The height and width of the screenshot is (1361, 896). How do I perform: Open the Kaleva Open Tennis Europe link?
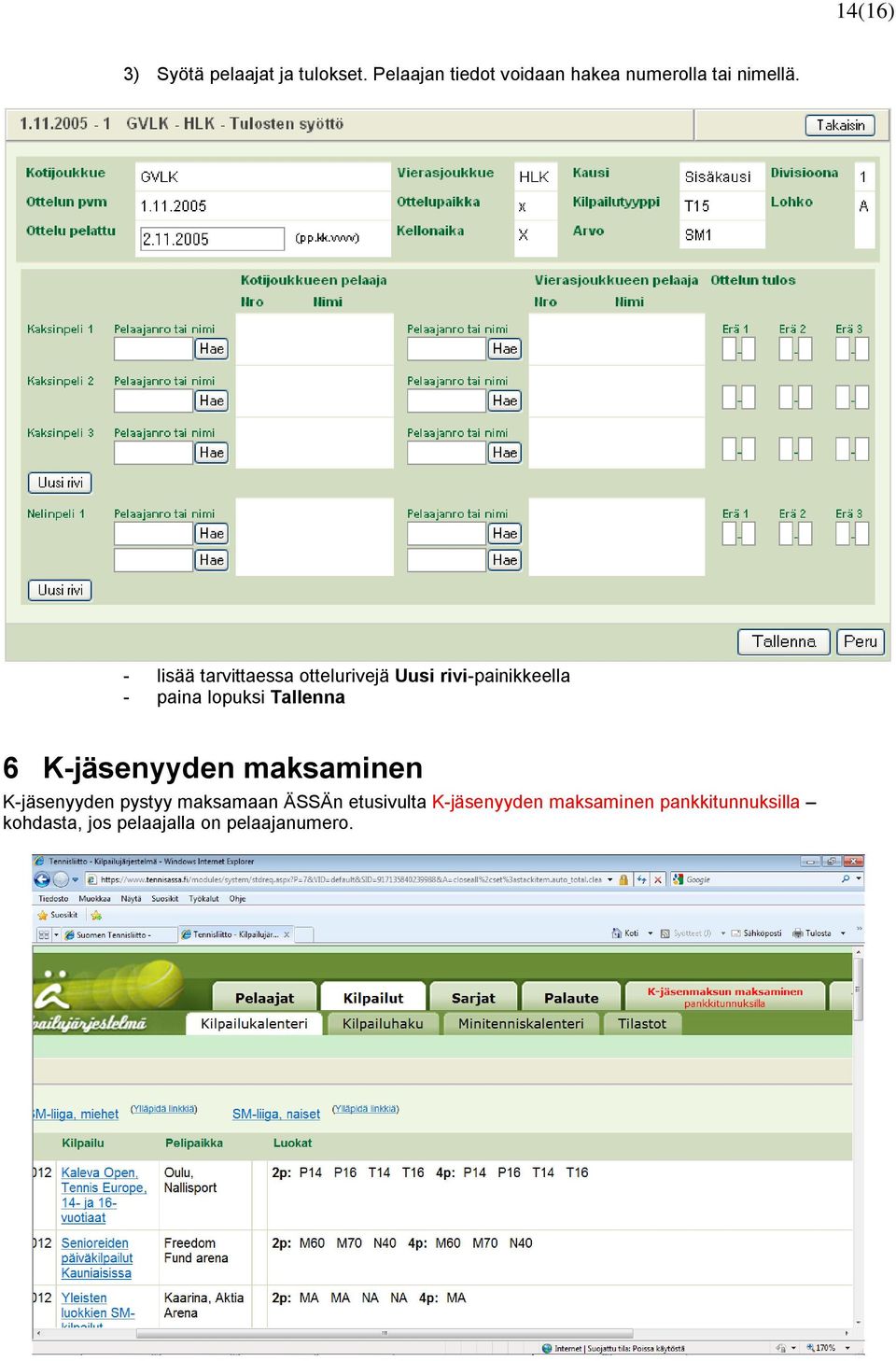pos(103,1195)
